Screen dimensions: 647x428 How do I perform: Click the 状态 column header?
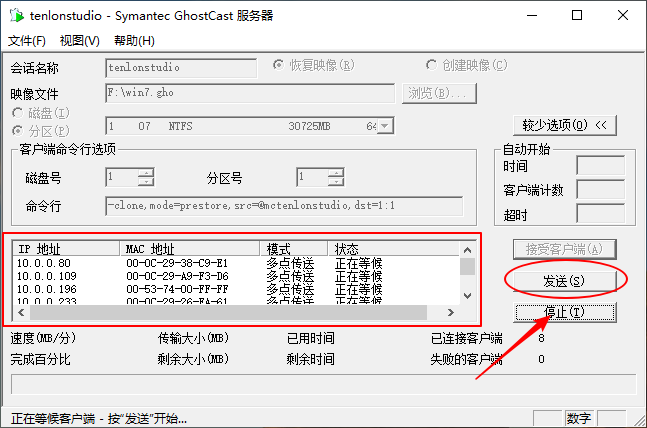[394, 249]
